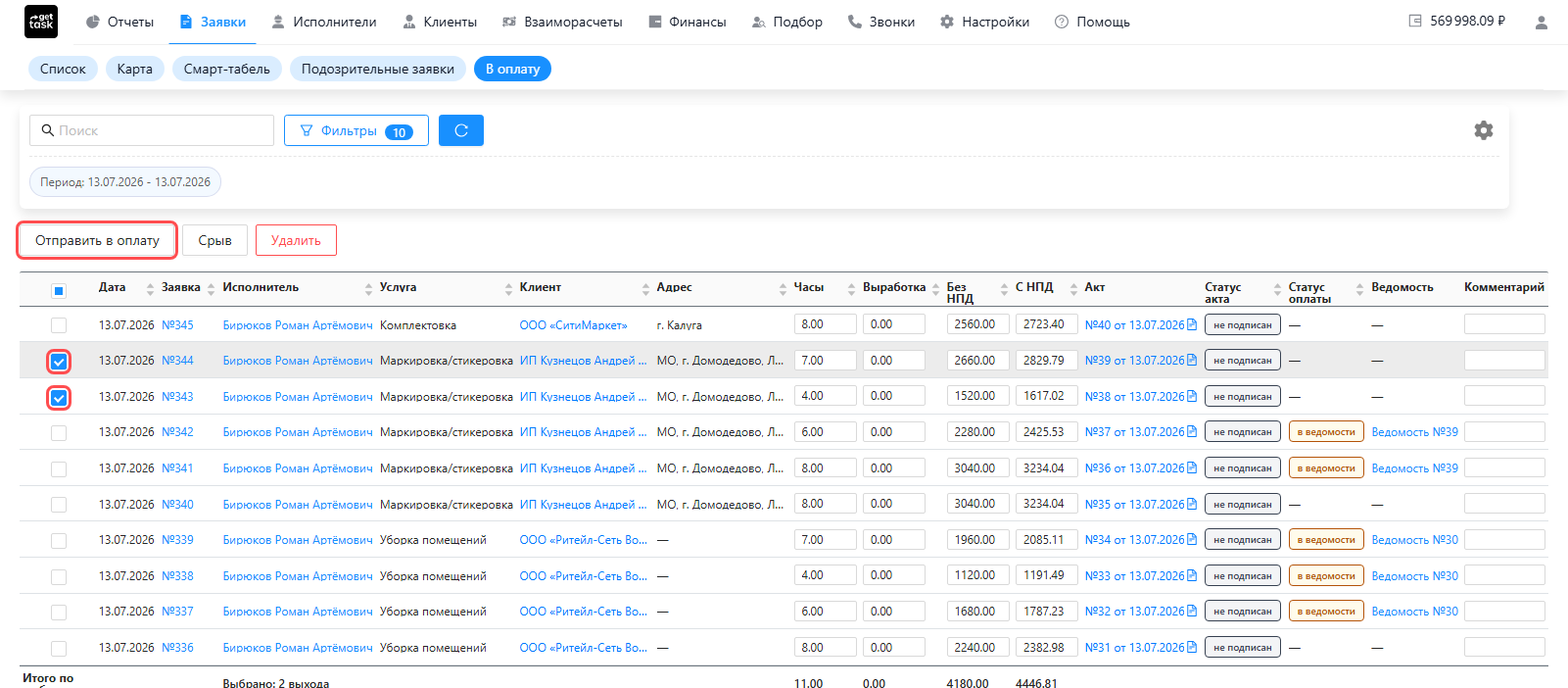Screen dimensions: 1568x688
Task: Click the search magnifier icon
Action: [47, 130]
